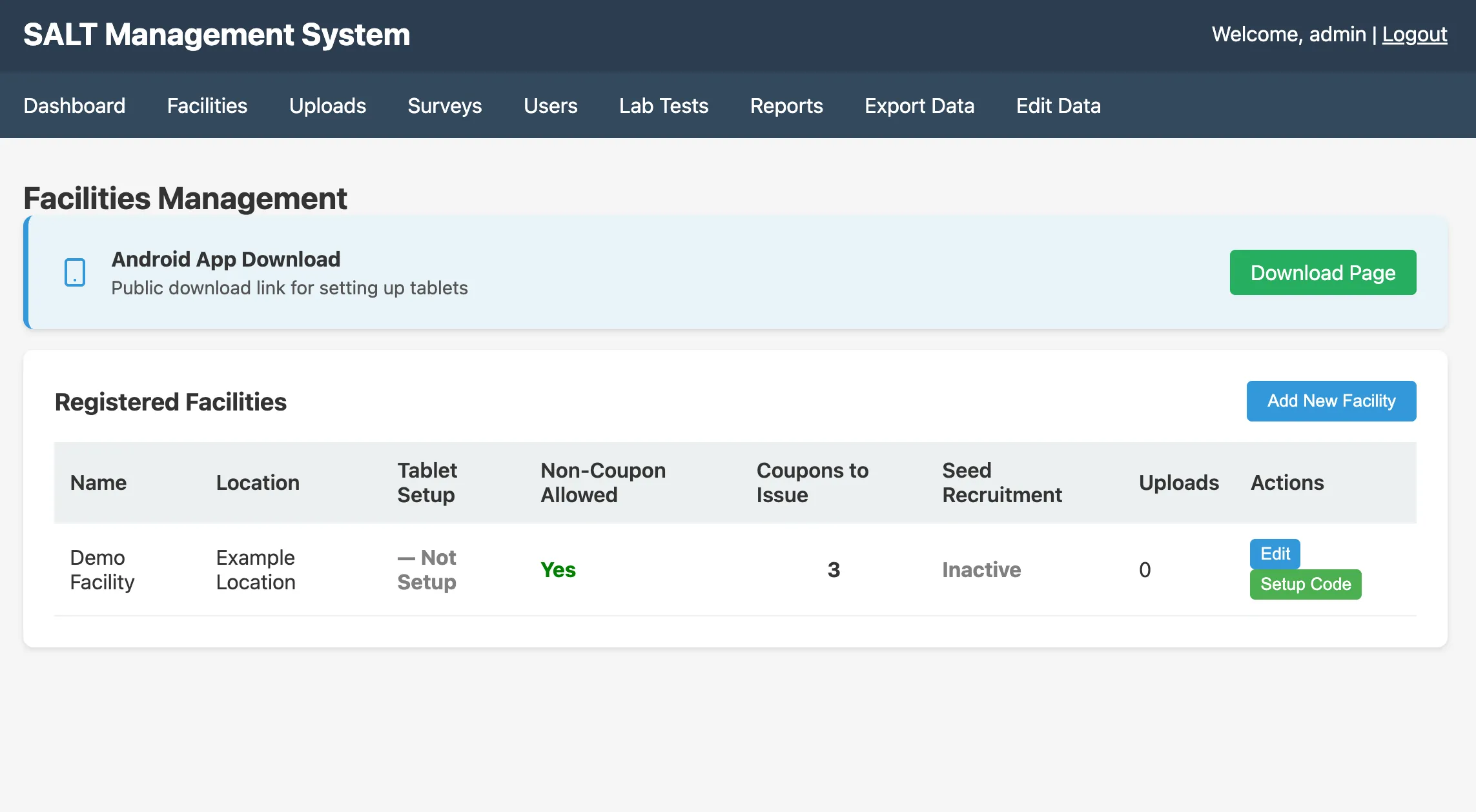Image resolution: width=1476 pixels, height=812 pixels.
Task: Open the Users page
Action: 551,105
